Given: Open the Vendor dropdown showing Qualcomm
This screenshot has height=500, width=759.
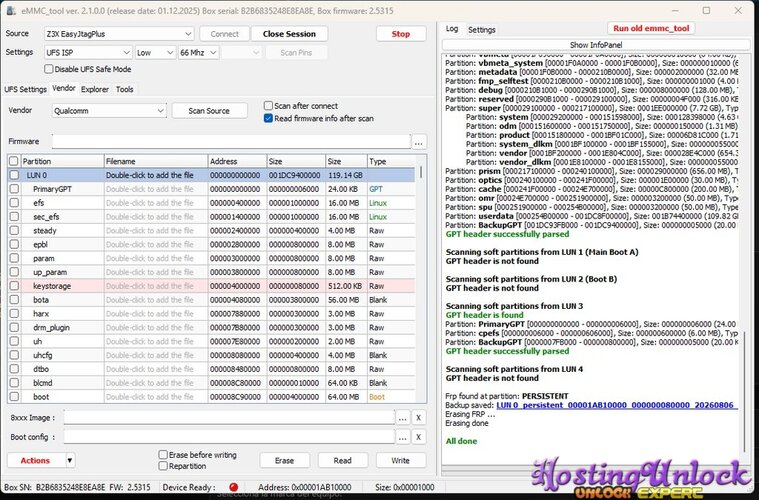Looking at the screenshot, I should click(109, 110).
